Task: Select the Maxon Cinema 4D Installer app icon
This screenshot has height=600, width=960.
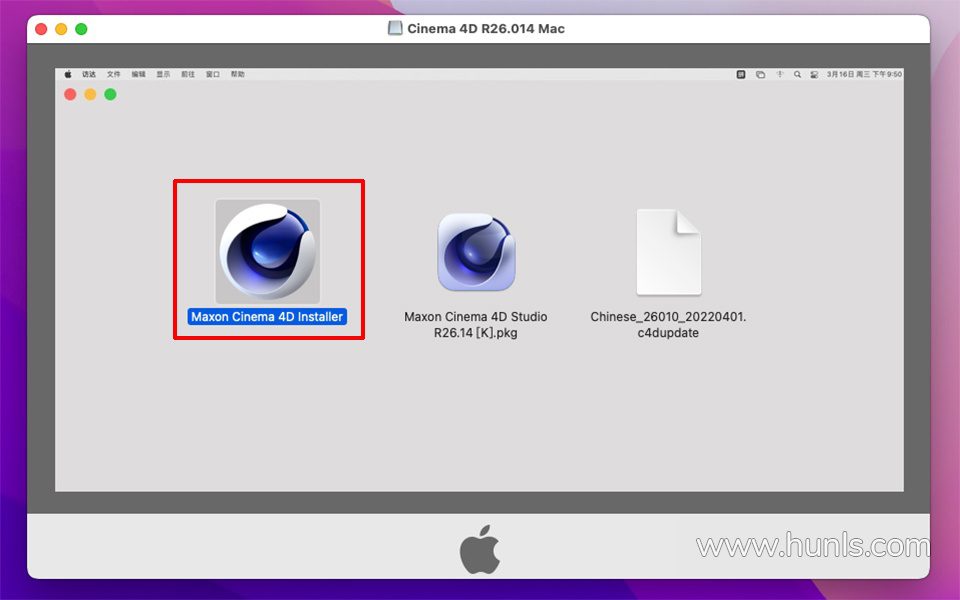Action: click(268, 251)
